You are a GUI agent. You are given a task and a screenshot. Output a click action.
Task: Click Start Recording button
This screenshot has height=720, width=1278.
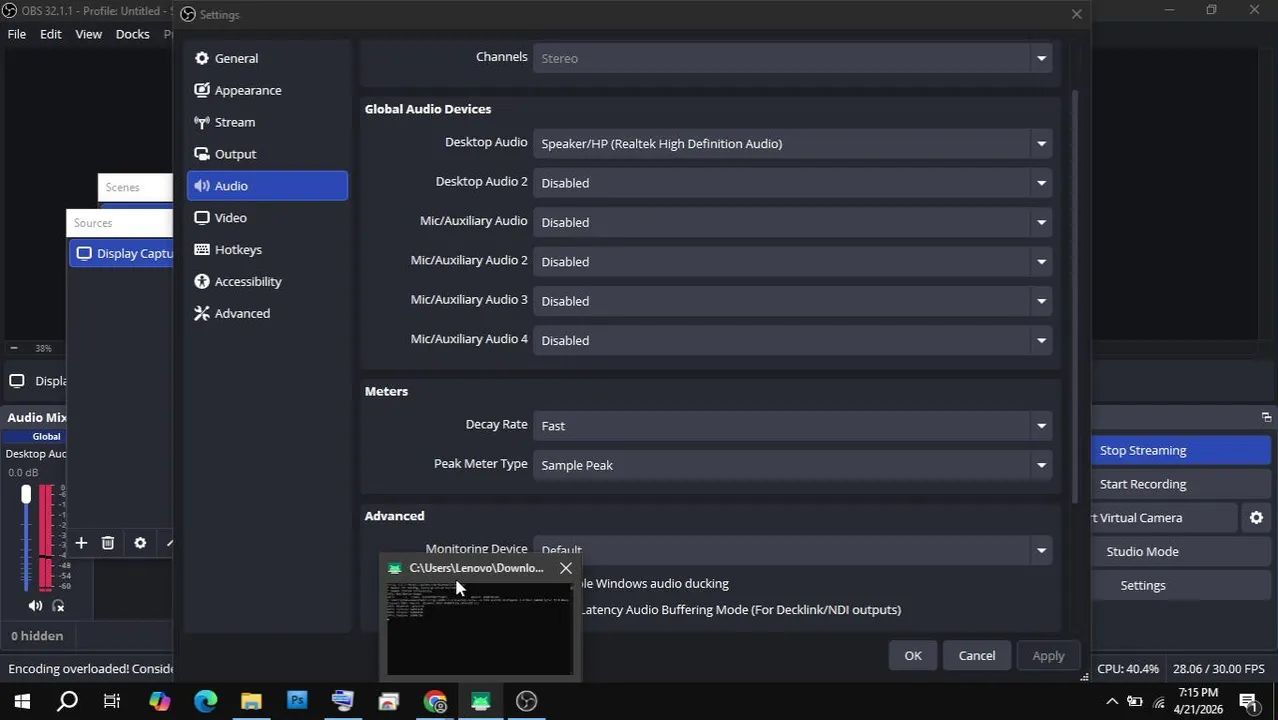point(1180,484)
